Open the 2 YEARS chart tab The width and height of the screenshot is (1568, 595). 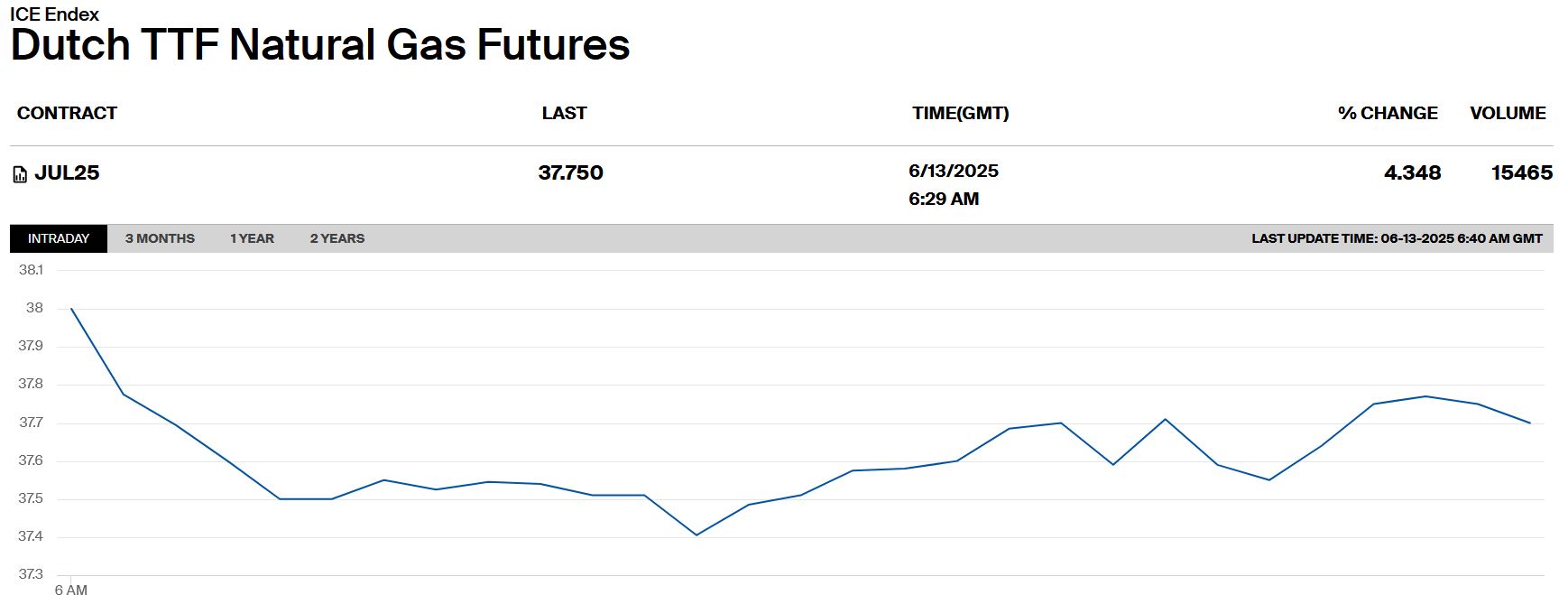click(x=337, y=238)
